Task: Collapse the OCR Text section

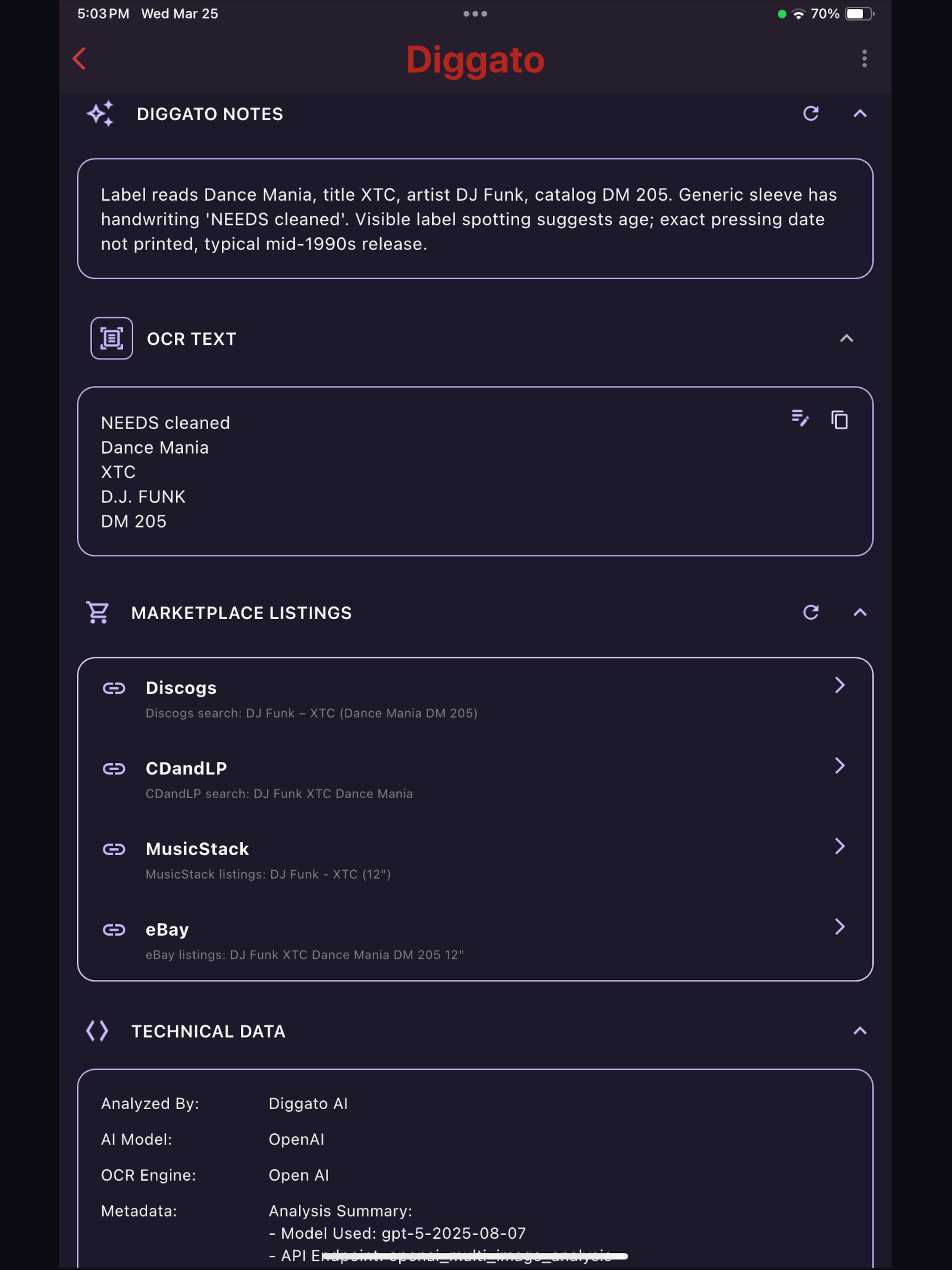Action: (846, 339)
